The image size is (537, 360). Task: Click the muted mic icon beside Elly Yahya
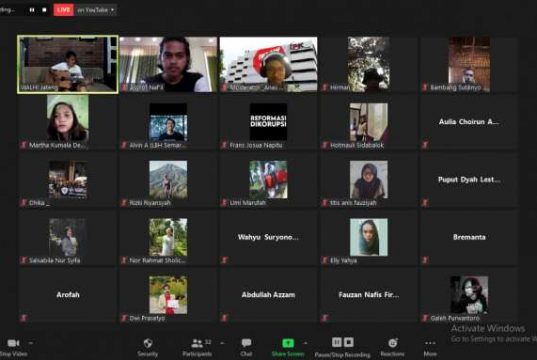point(325,260)
